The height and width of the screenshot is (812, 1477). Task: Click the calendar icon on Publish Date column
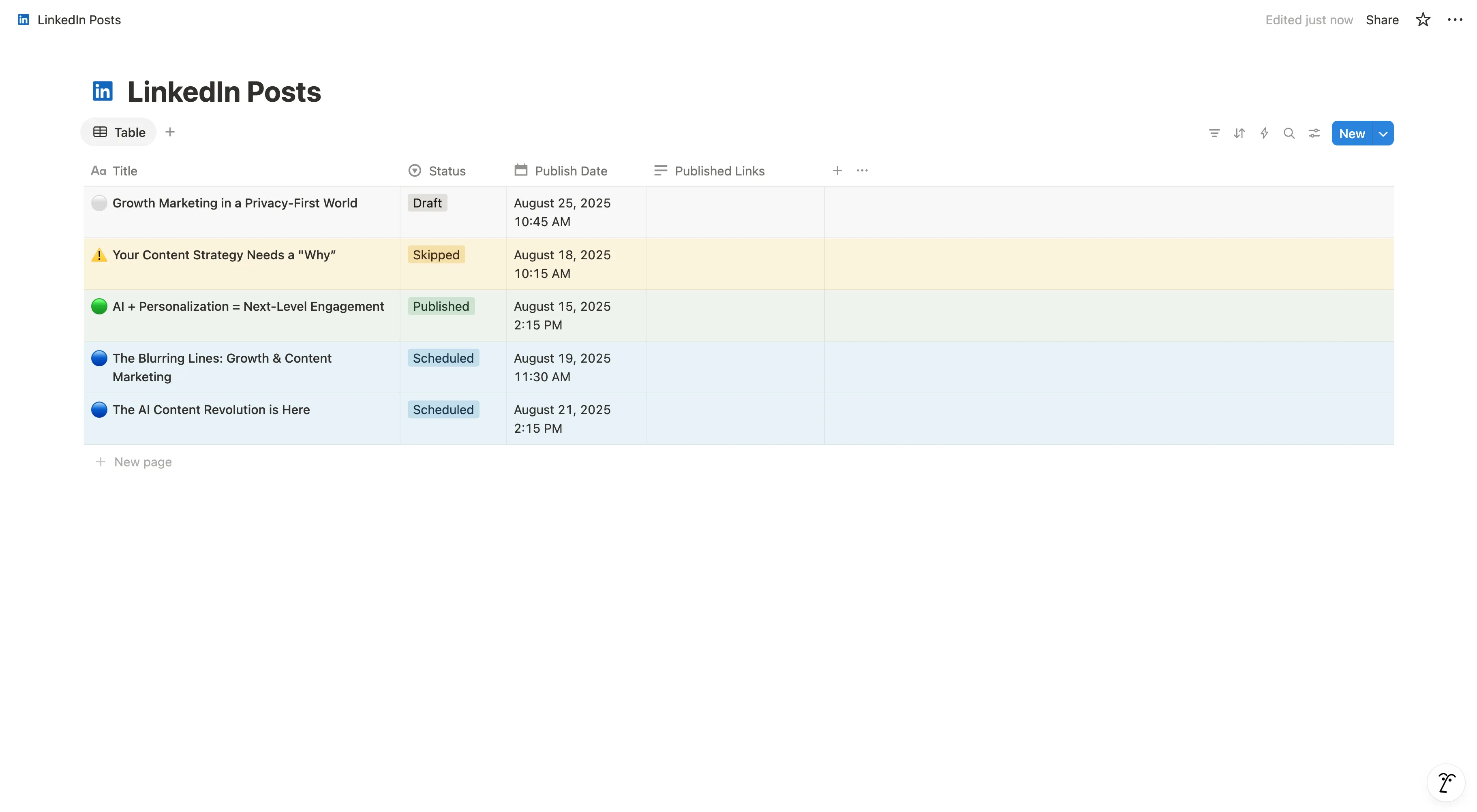[520, 170]
